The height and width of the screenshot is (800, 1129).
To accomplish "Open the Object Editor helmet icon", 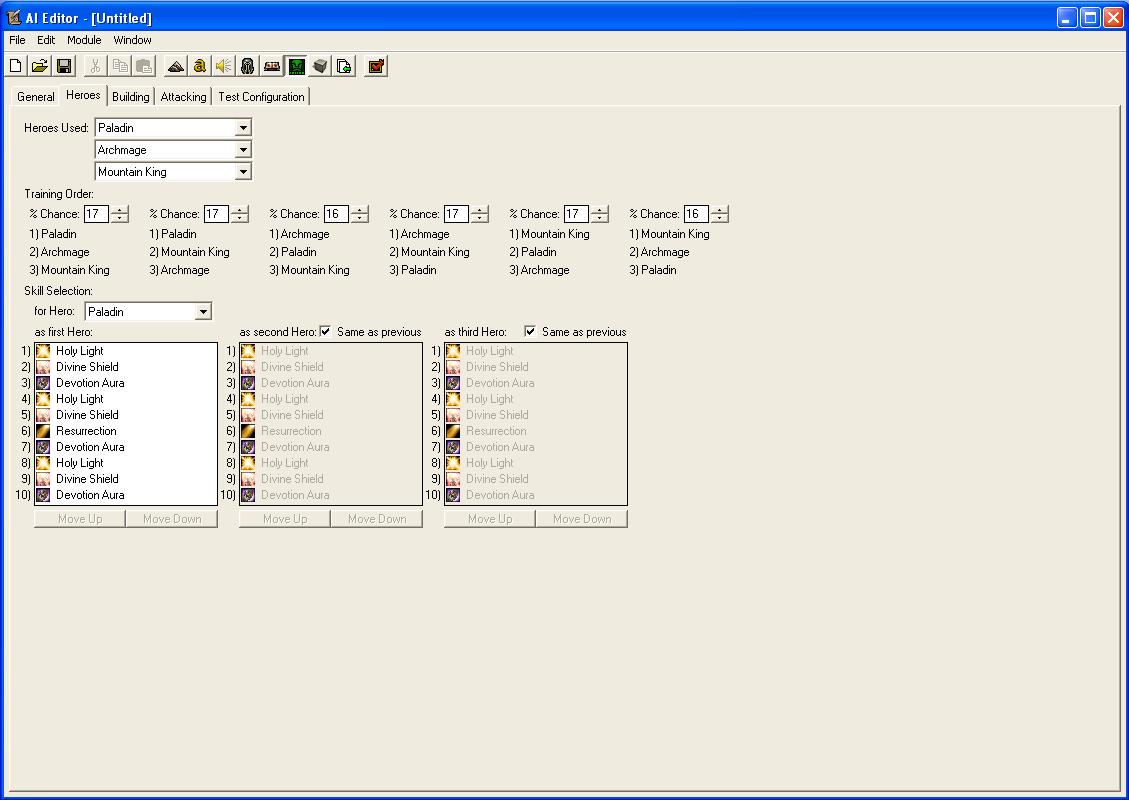I will click(248, 66).
